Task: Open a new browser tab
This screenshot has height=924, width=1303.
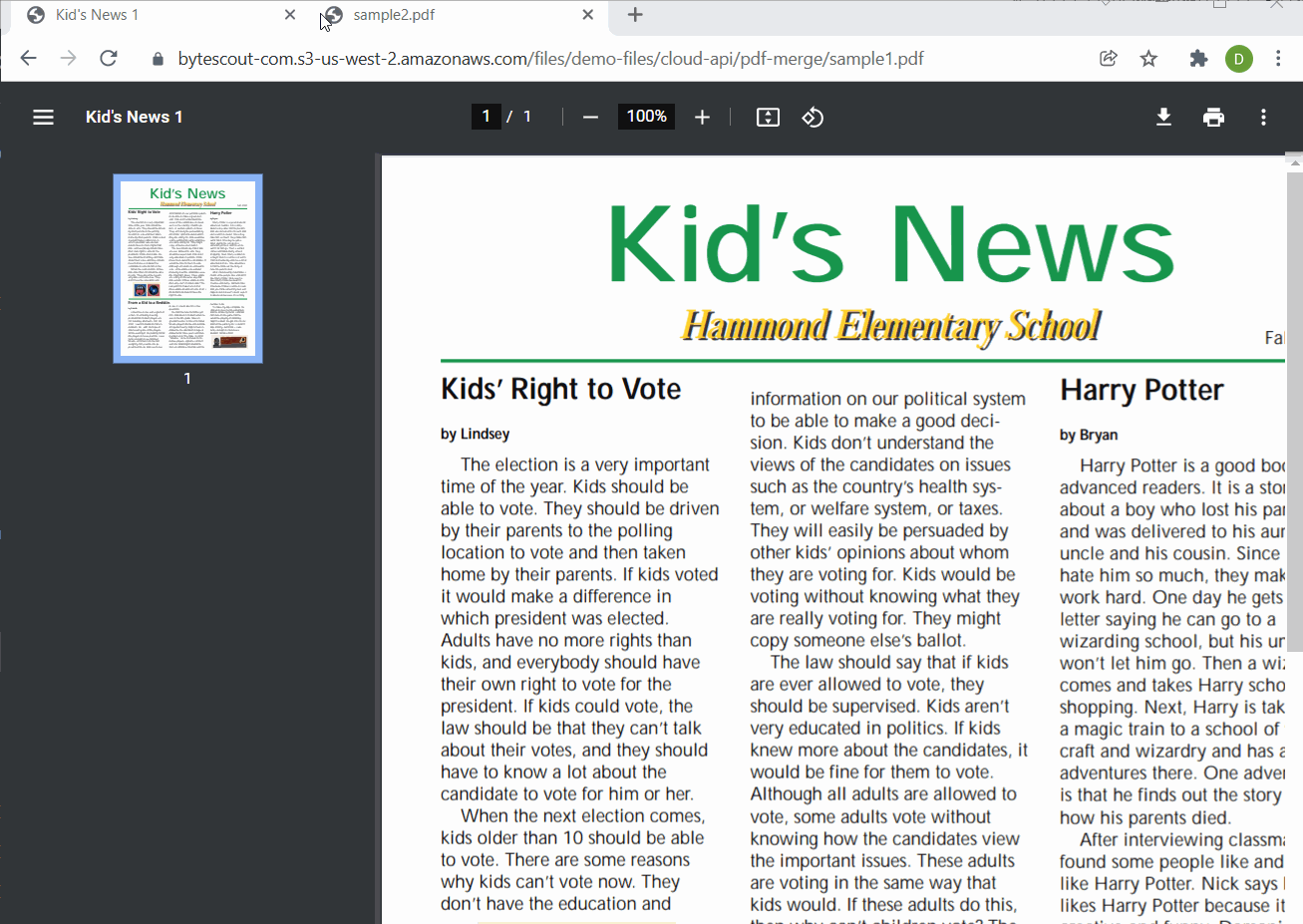Action: [x=635, y=15]
